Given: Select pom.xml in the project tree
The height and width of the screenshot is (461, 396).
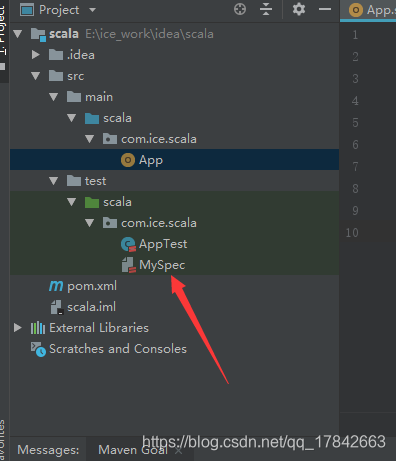Looking at the screenshot, I should click(x=92, y=286).
